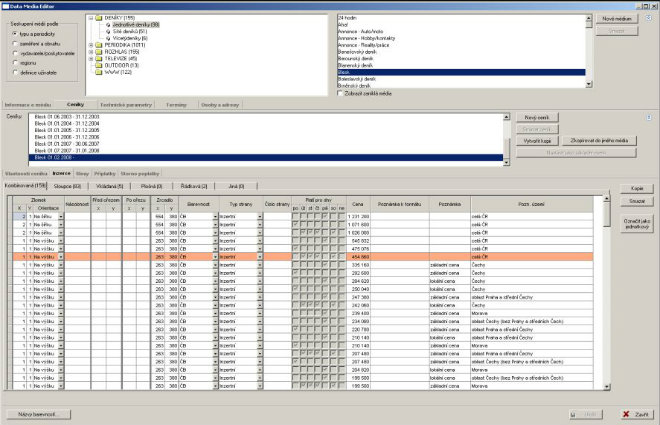This screenshot has width=660, height=425.
Task: Click the WWW folder icon
Action: click(99, 72)
